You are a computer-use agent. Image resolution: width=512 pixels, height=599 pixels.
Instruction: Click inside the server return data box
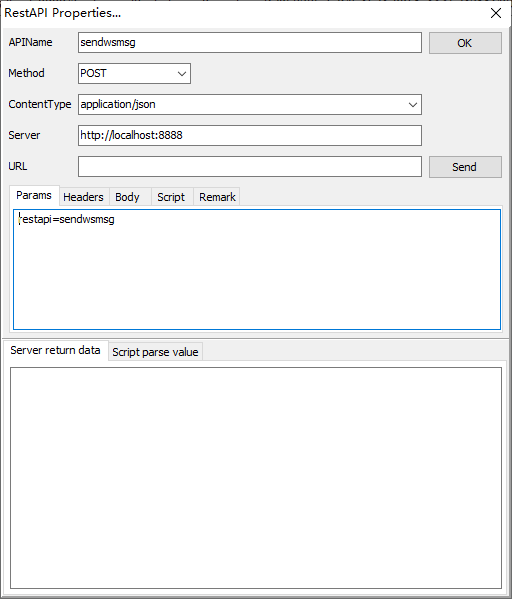click(x=256, y=478)
